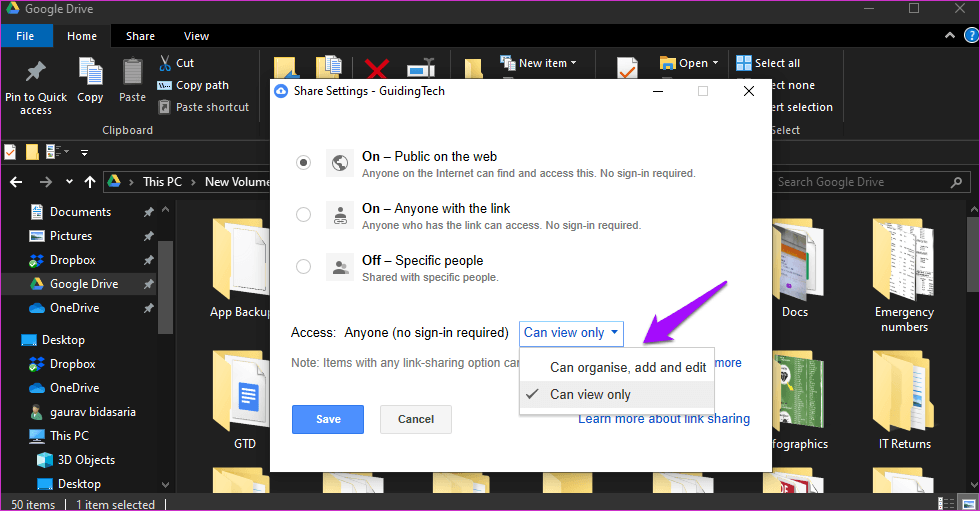Image resolution: width=980 pixels, height=511 pixels.
Task: Click the Rename icon in ribbon
Action: (421, 67)
